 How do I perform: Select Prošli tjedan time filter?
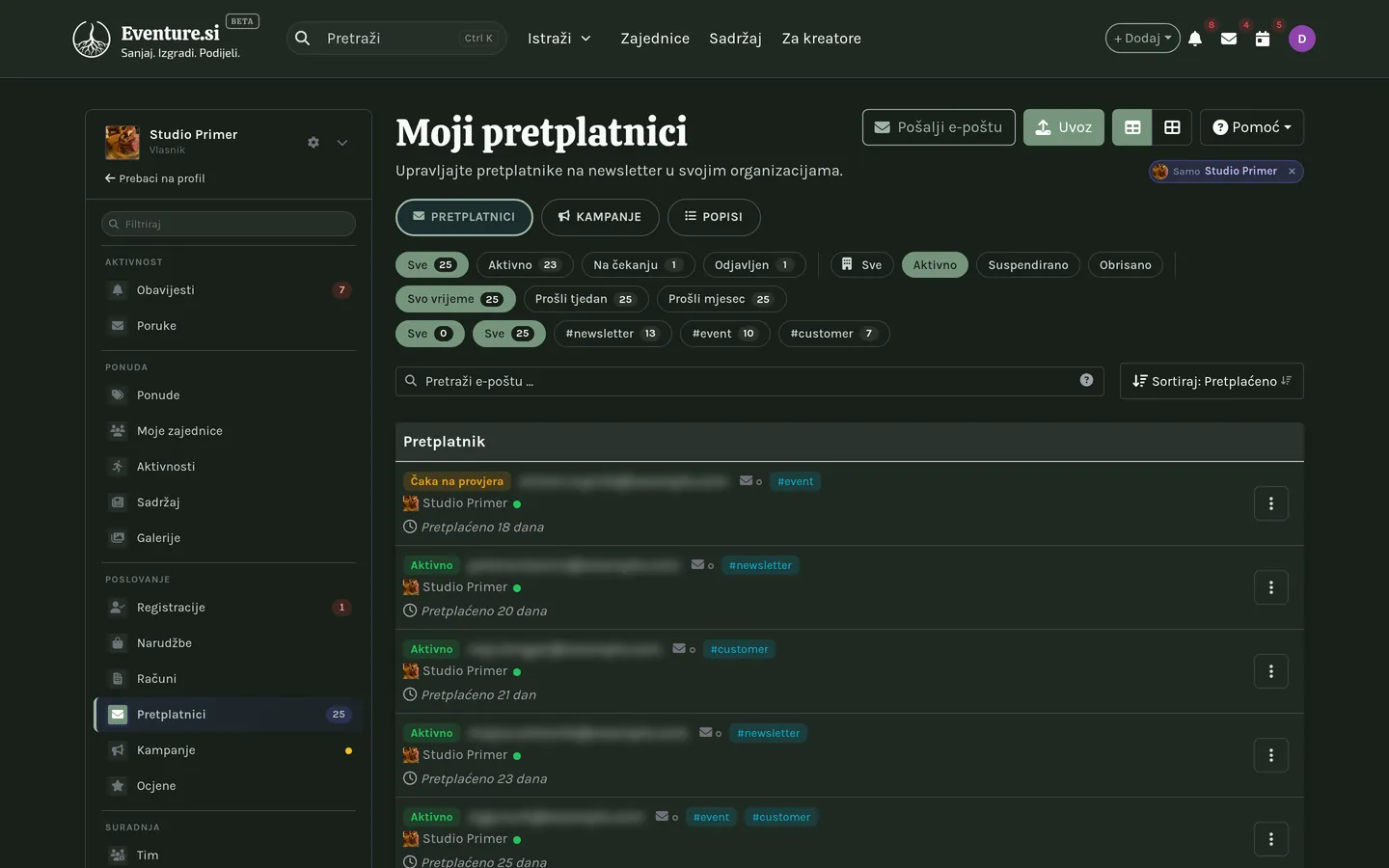pos(586,299)
